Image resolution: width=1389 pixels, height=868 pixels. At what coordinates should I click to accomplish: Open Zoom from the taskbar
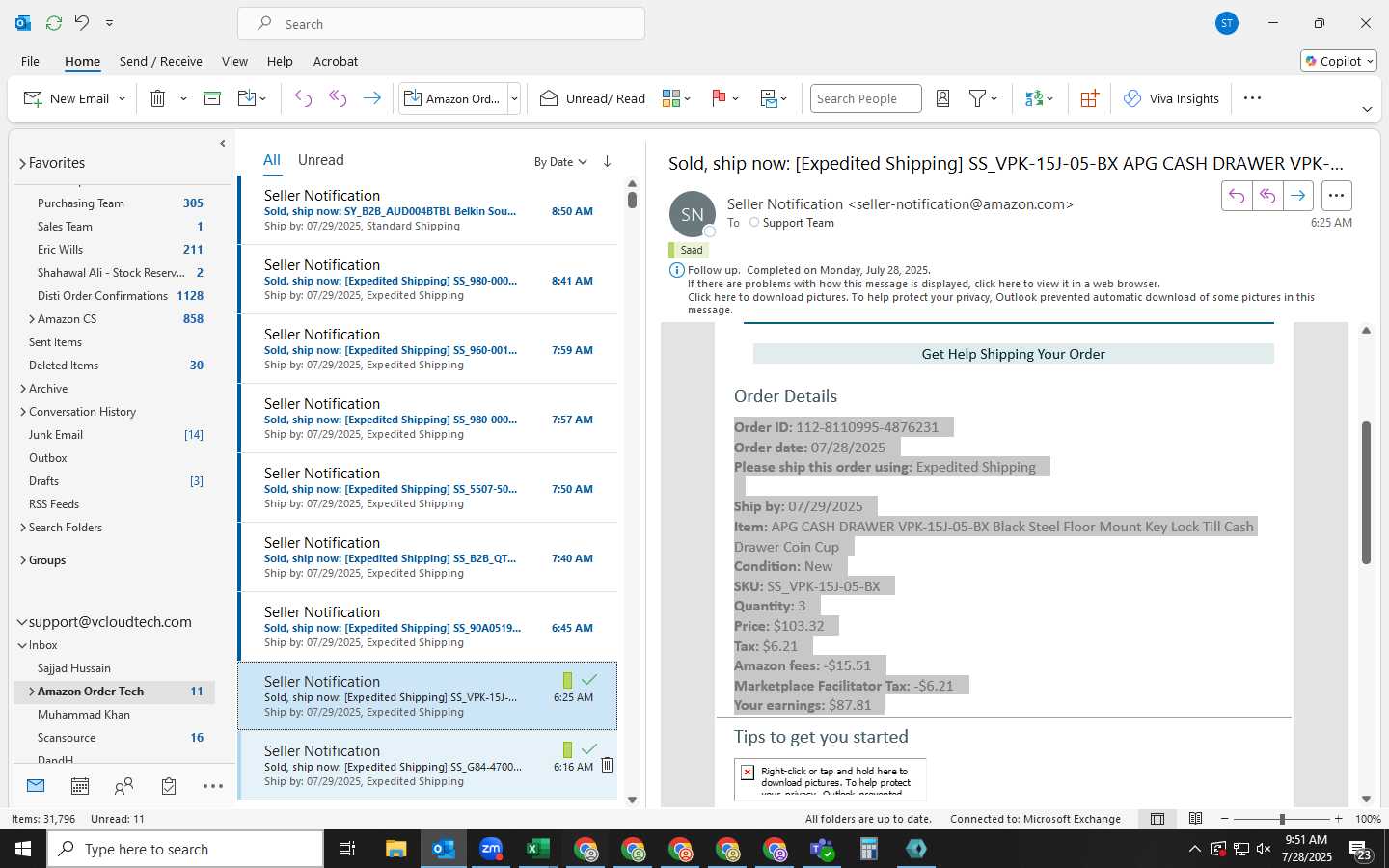coord(491,849)
